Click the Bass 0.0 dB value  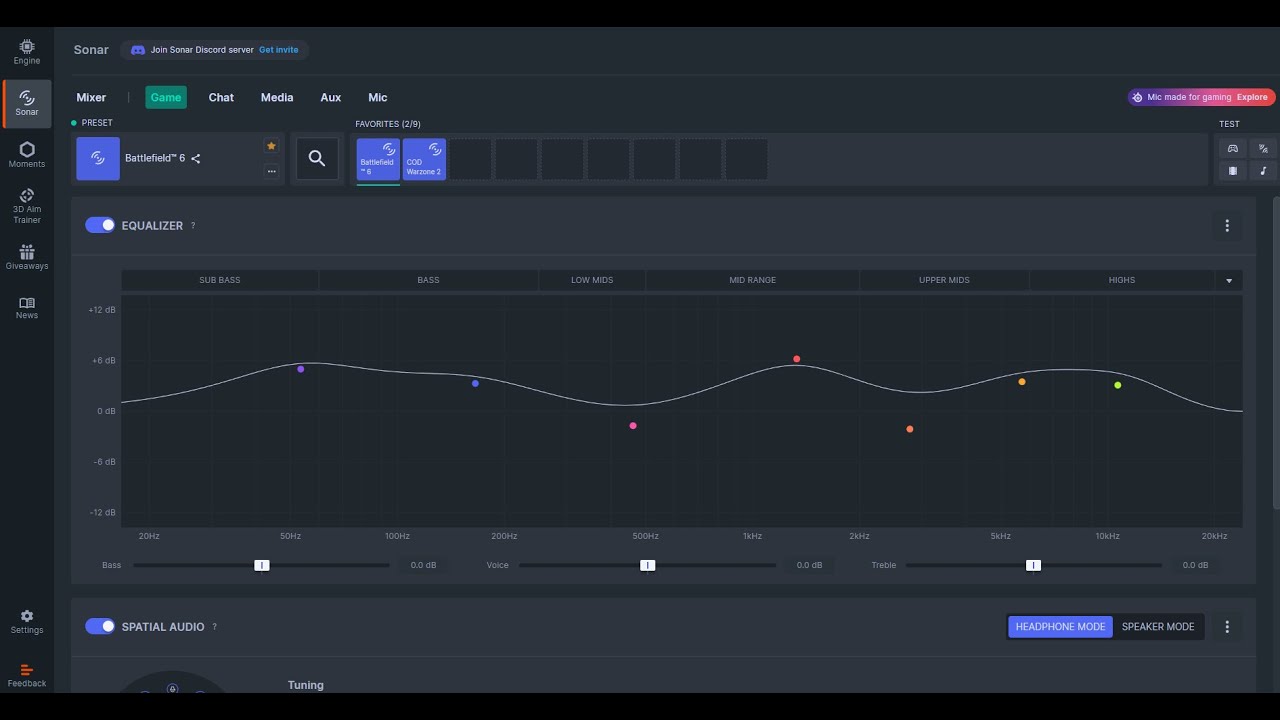[x=424, y=565]
